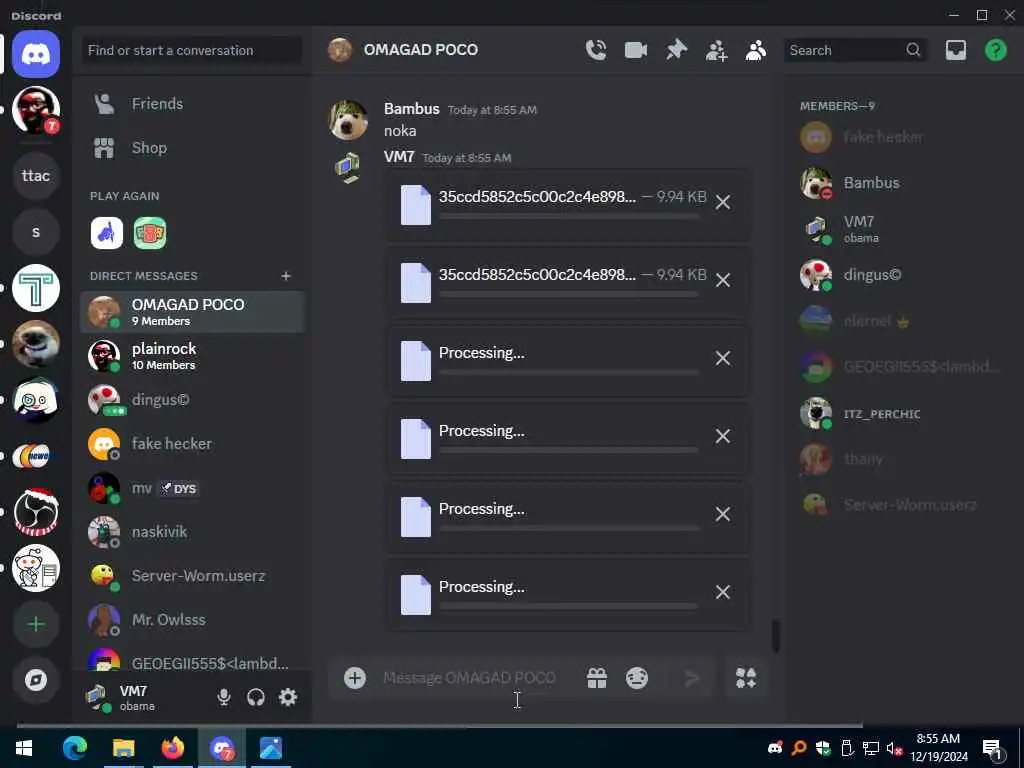Viewport: 1024px width, 768px height.
Task: Open the Windows Start menu
Action: 24,748
